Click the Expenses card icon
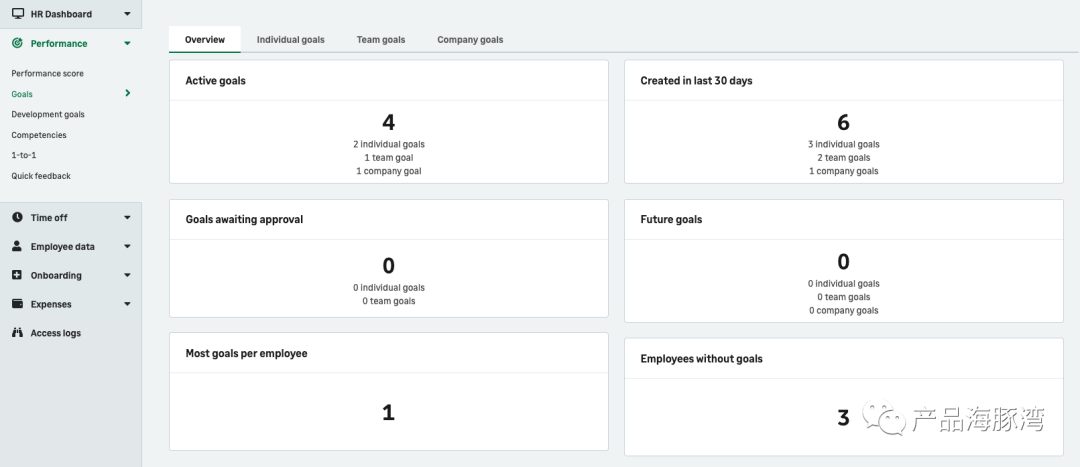 [x=17, y=304]
